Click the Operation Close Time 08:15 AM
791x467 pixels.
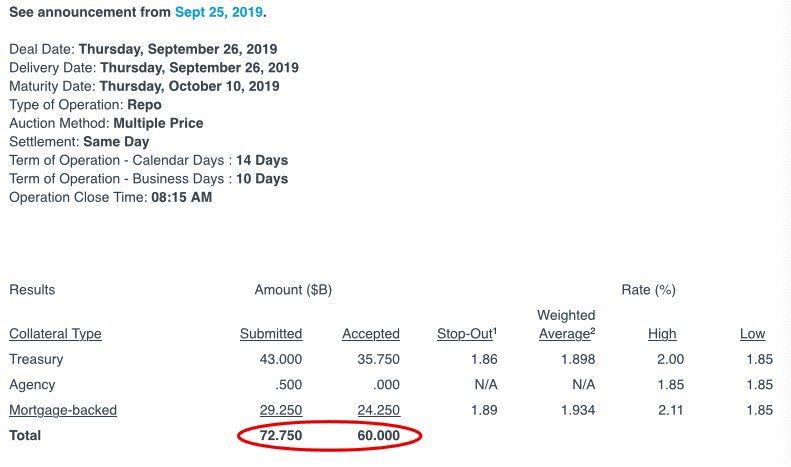[182, 197]
